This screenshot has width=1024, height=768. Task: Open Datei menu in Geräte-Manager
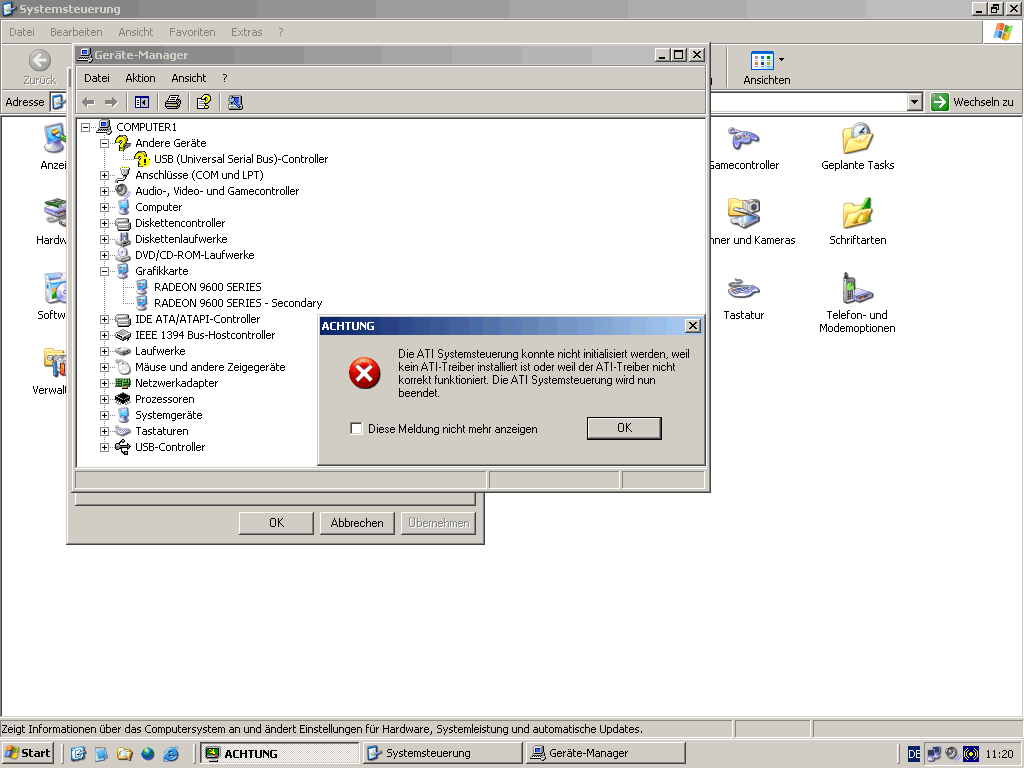(97, 78)
